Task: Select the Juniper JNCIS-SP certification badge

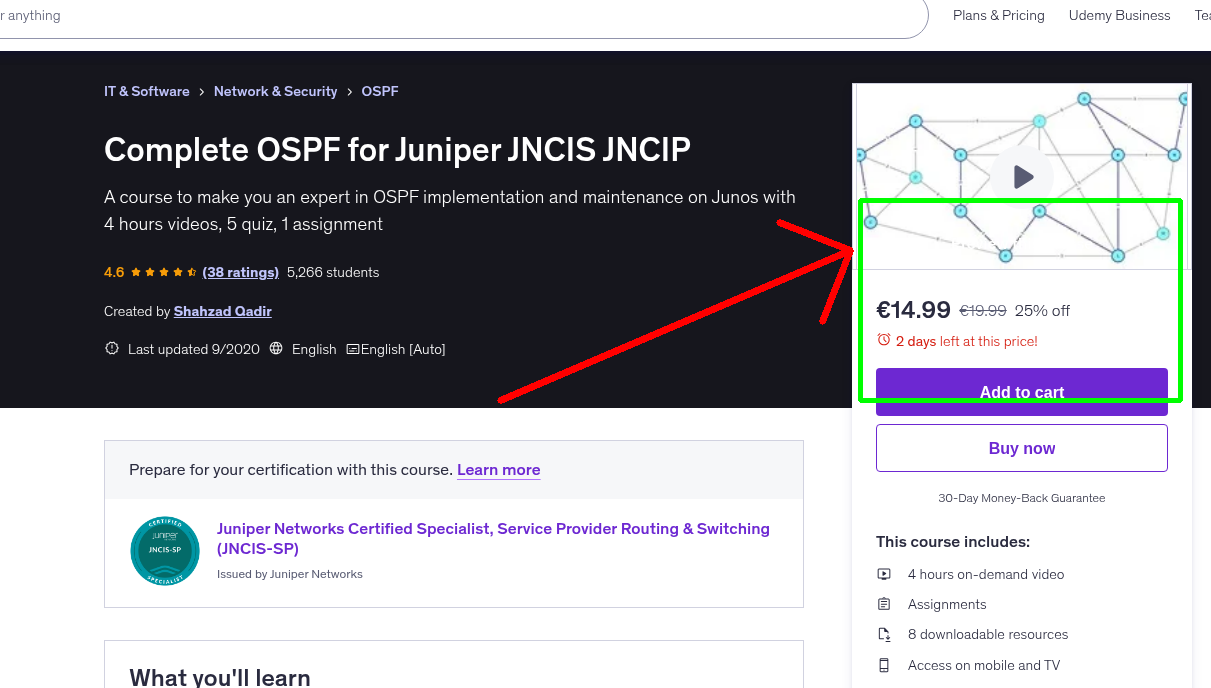Action: 165,550
